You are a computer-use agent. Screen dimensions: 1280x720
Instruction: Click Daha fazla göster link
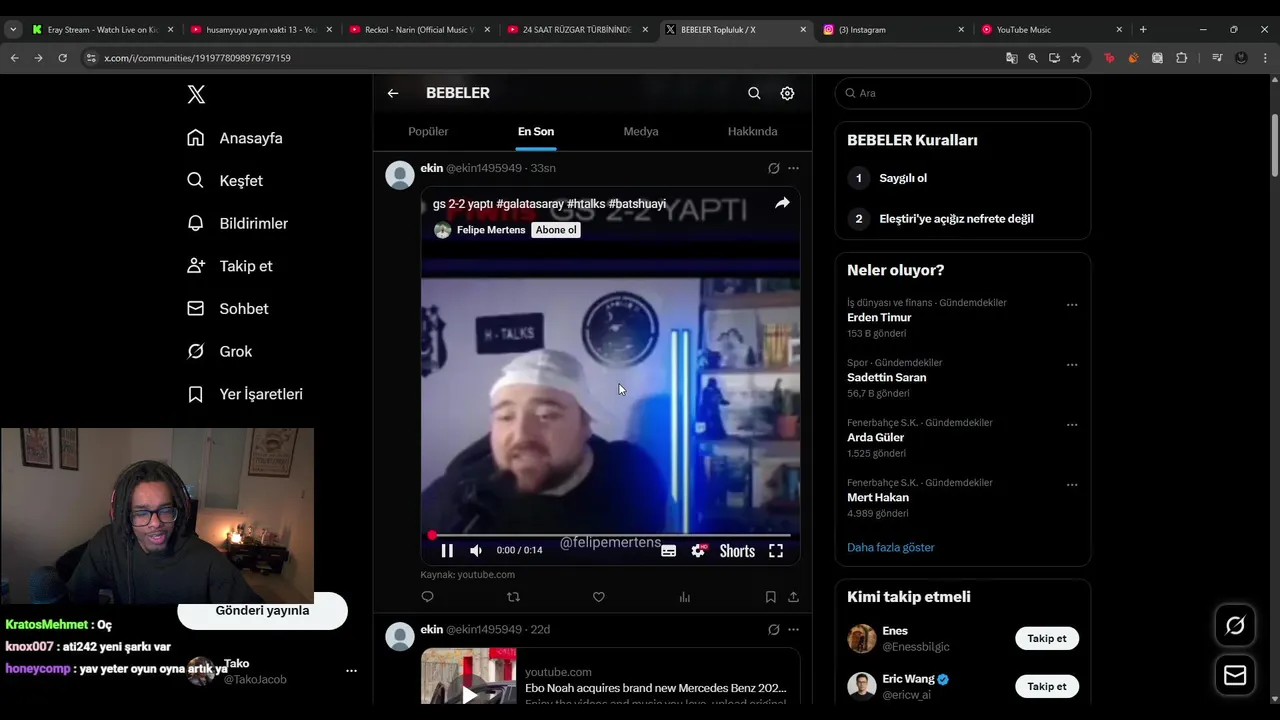[891, 548]
